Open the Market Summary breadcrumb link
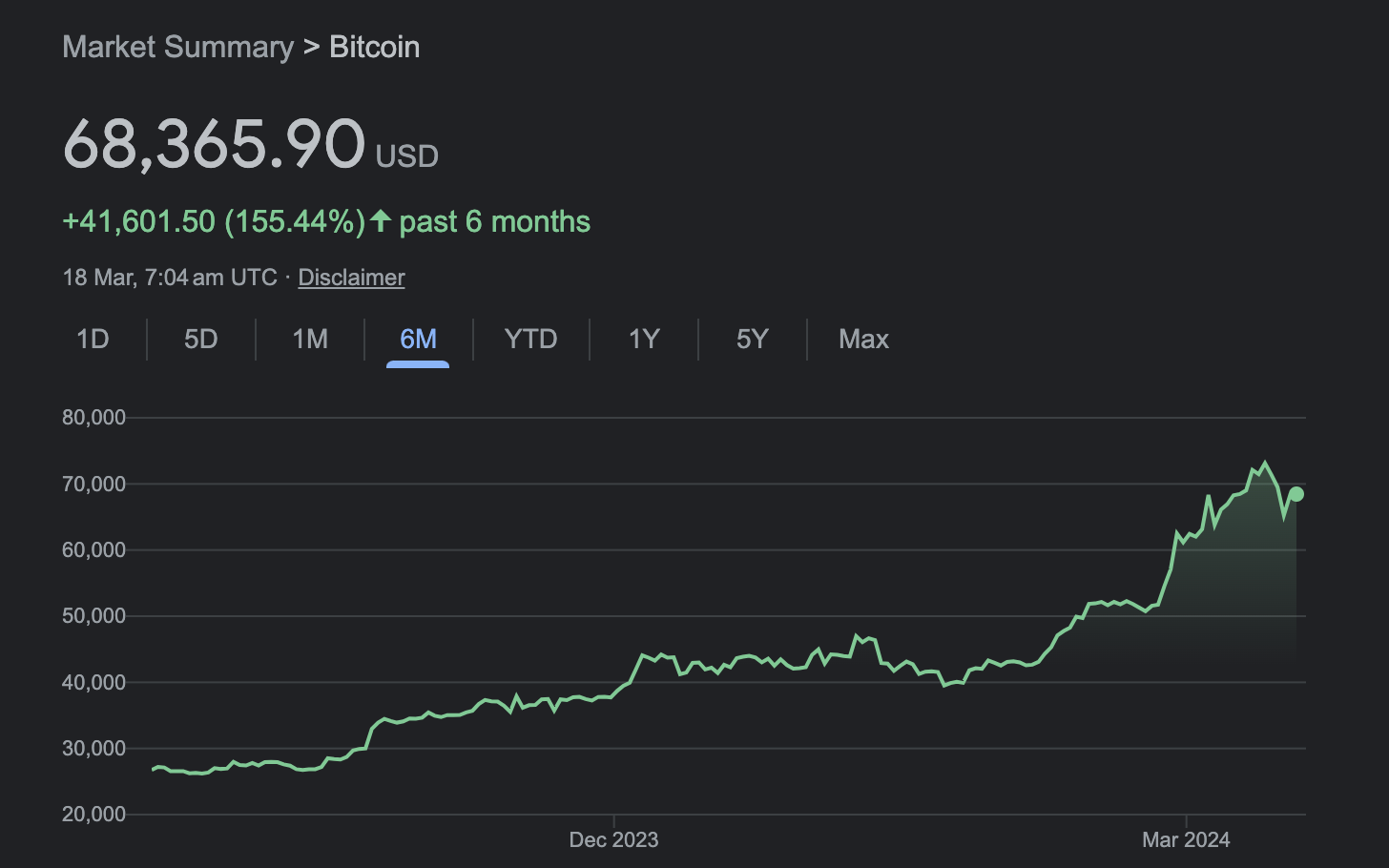The width and height of the screenshot is (1389, 868). 177,47
